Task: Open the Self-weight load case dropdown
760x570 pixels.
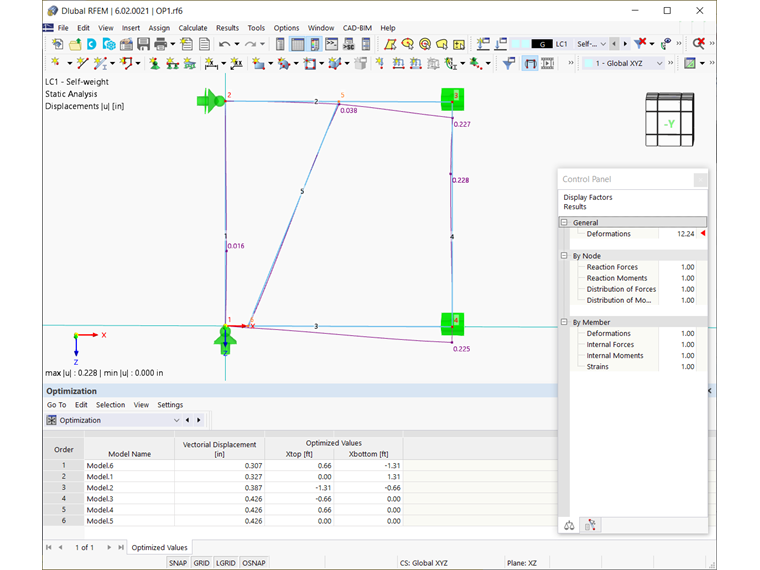Action: [591, 44]
